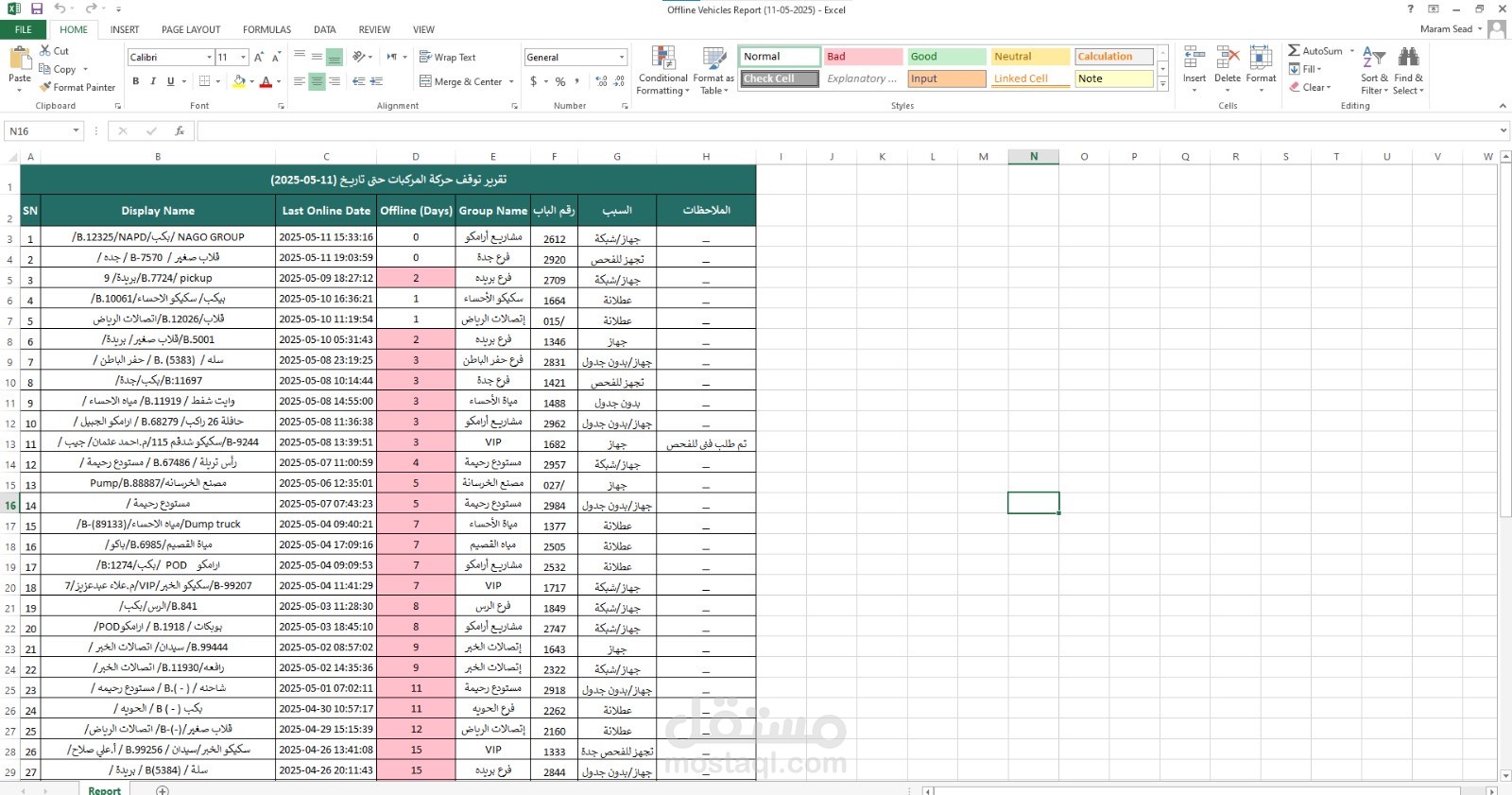Add a new sheet with the plus icon

point(163,790)
